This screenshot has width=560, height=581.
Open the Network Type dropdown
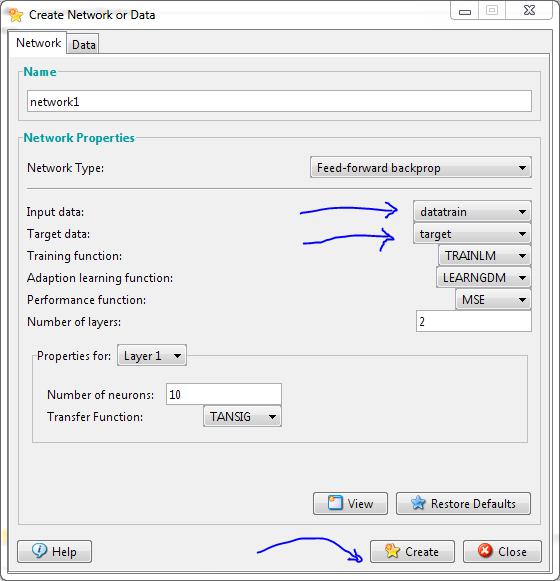click(421, 168)
